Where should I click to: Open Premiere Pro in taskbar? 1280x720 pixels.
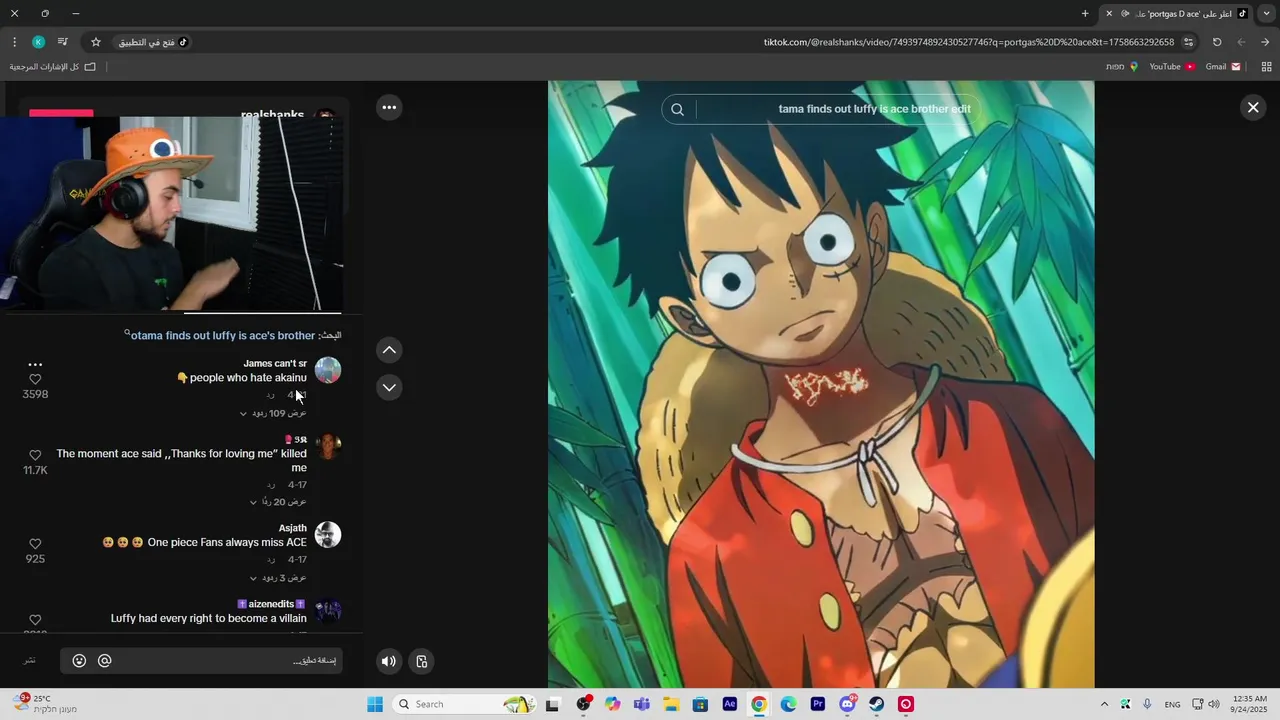(x=818, y=704)
